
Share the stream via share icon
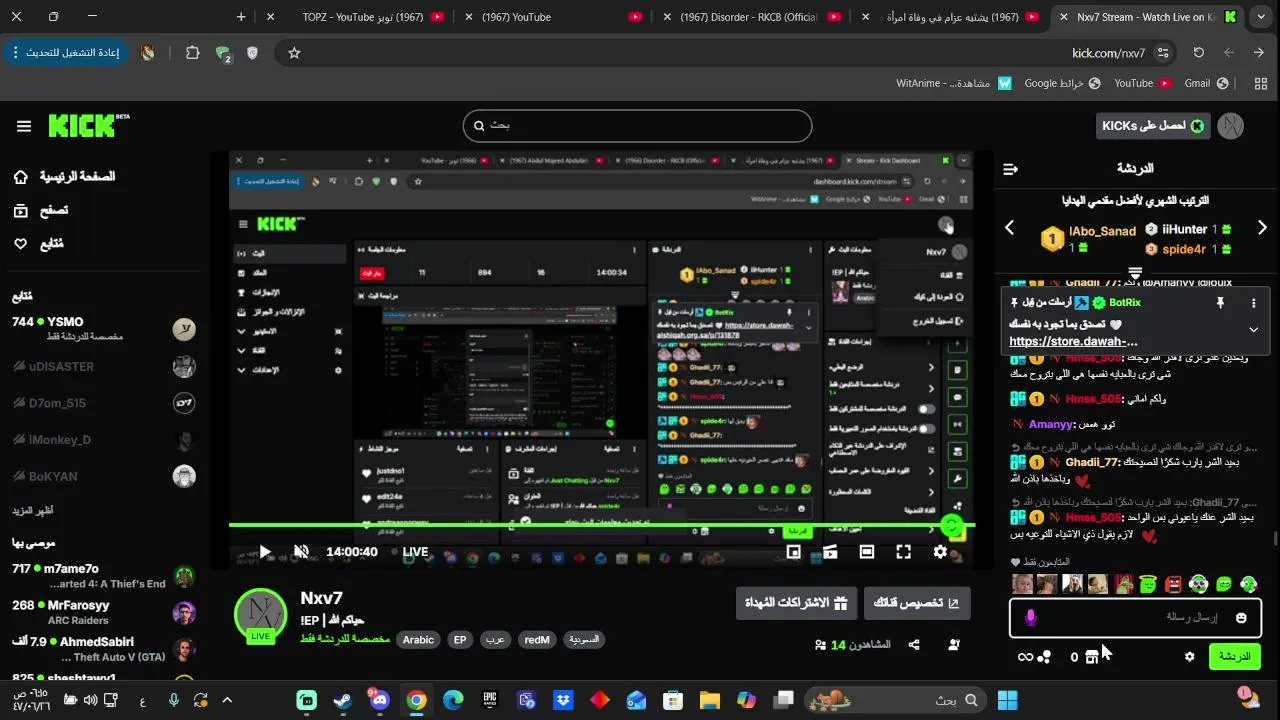click(x=914, y=645)
